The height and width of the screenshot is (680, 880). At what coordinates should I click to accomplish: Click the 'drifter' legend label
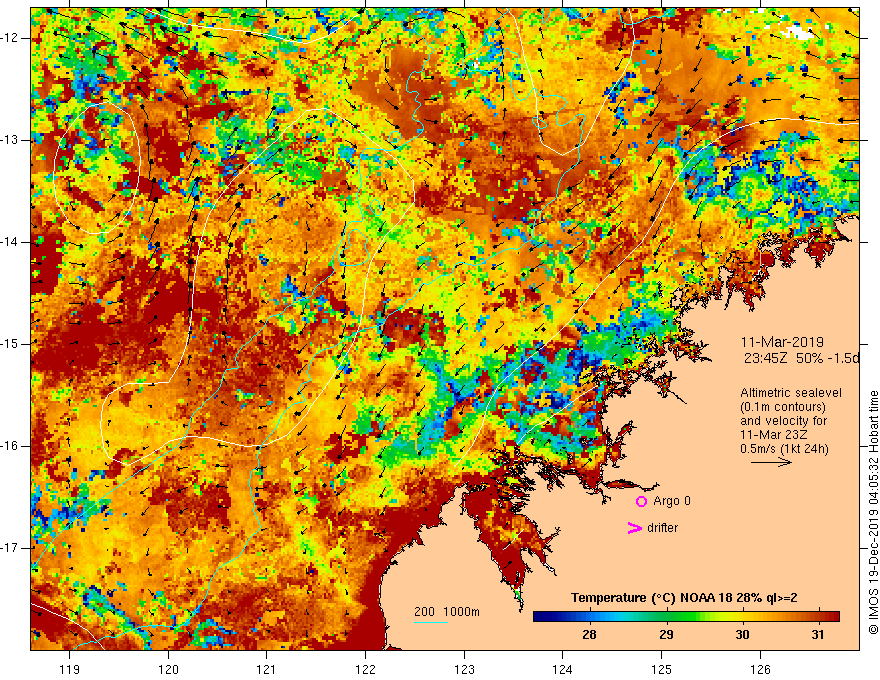pos(662,528)
